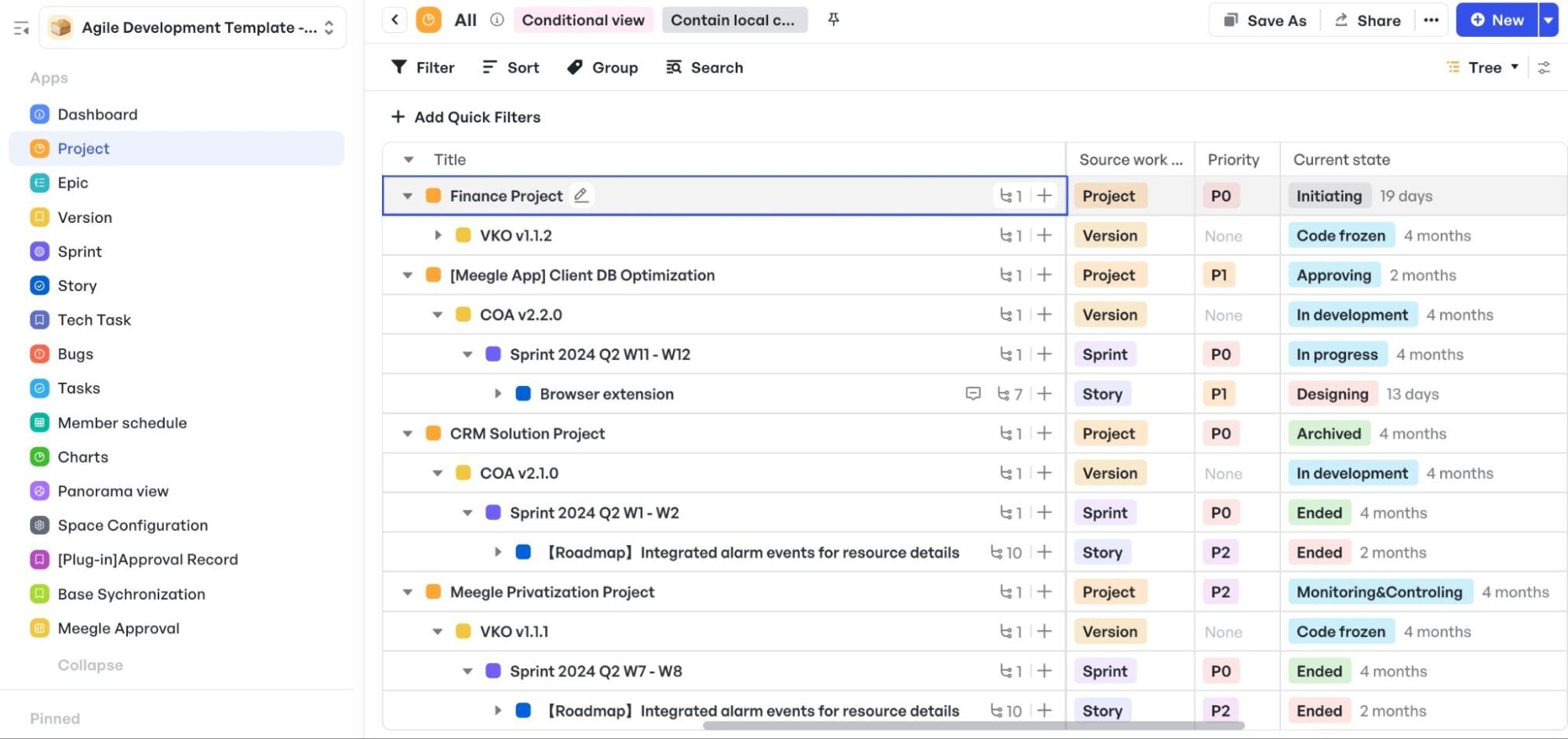
Task: Click the Bugs icon in the sidebar
Action: [39, 354]
